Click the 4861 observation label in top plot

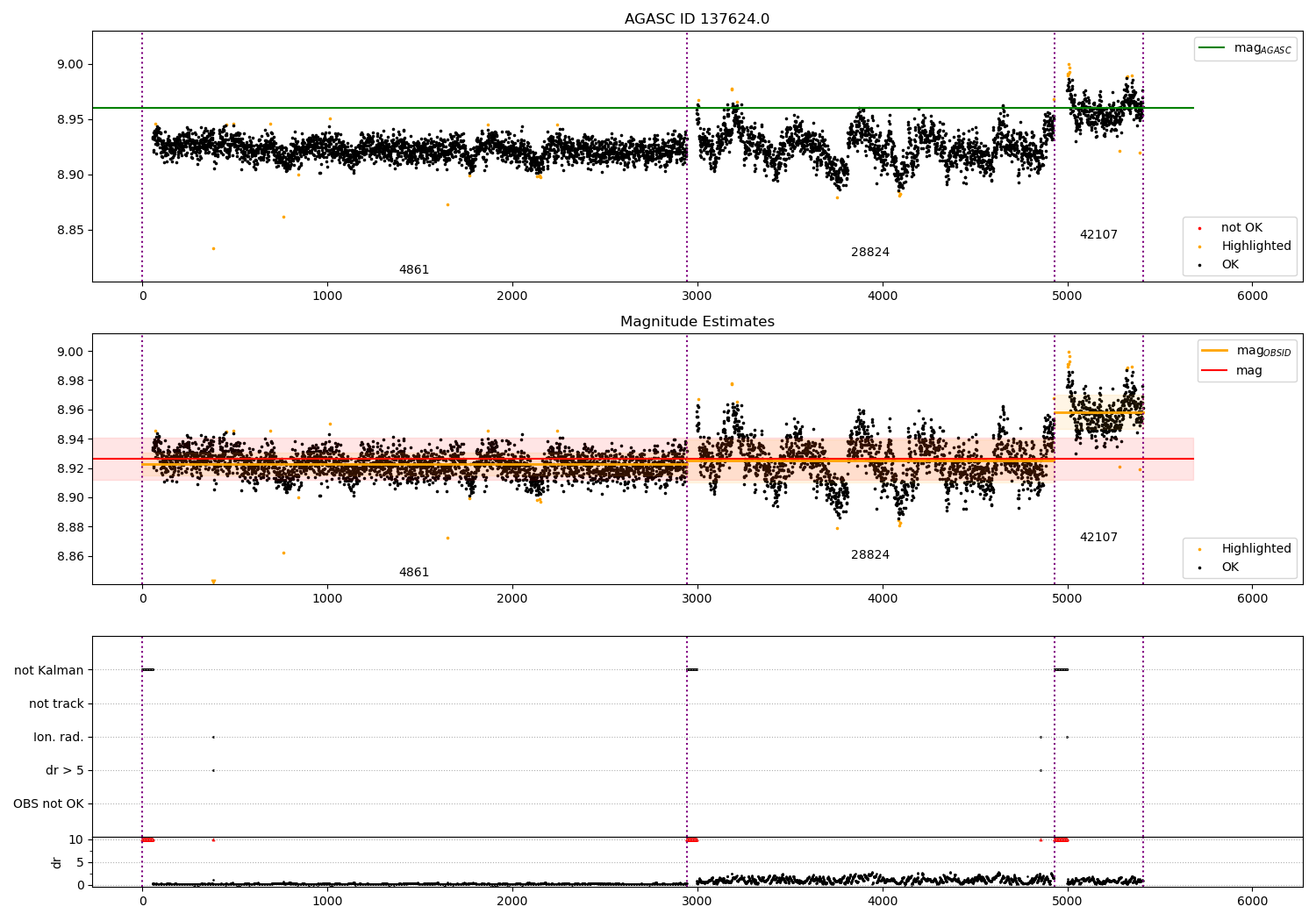[414, 270]
